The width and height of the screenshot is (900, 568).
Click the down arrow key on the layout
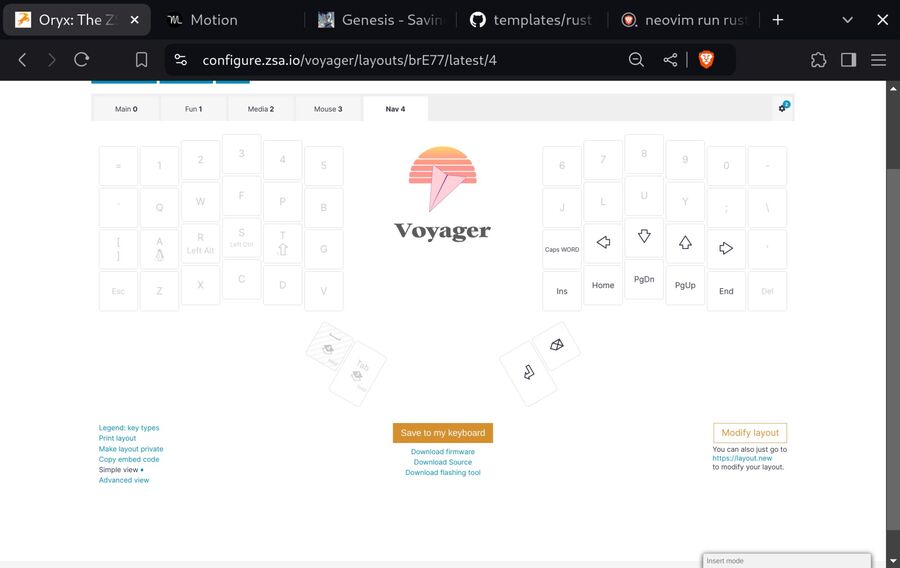coord(644,237)
